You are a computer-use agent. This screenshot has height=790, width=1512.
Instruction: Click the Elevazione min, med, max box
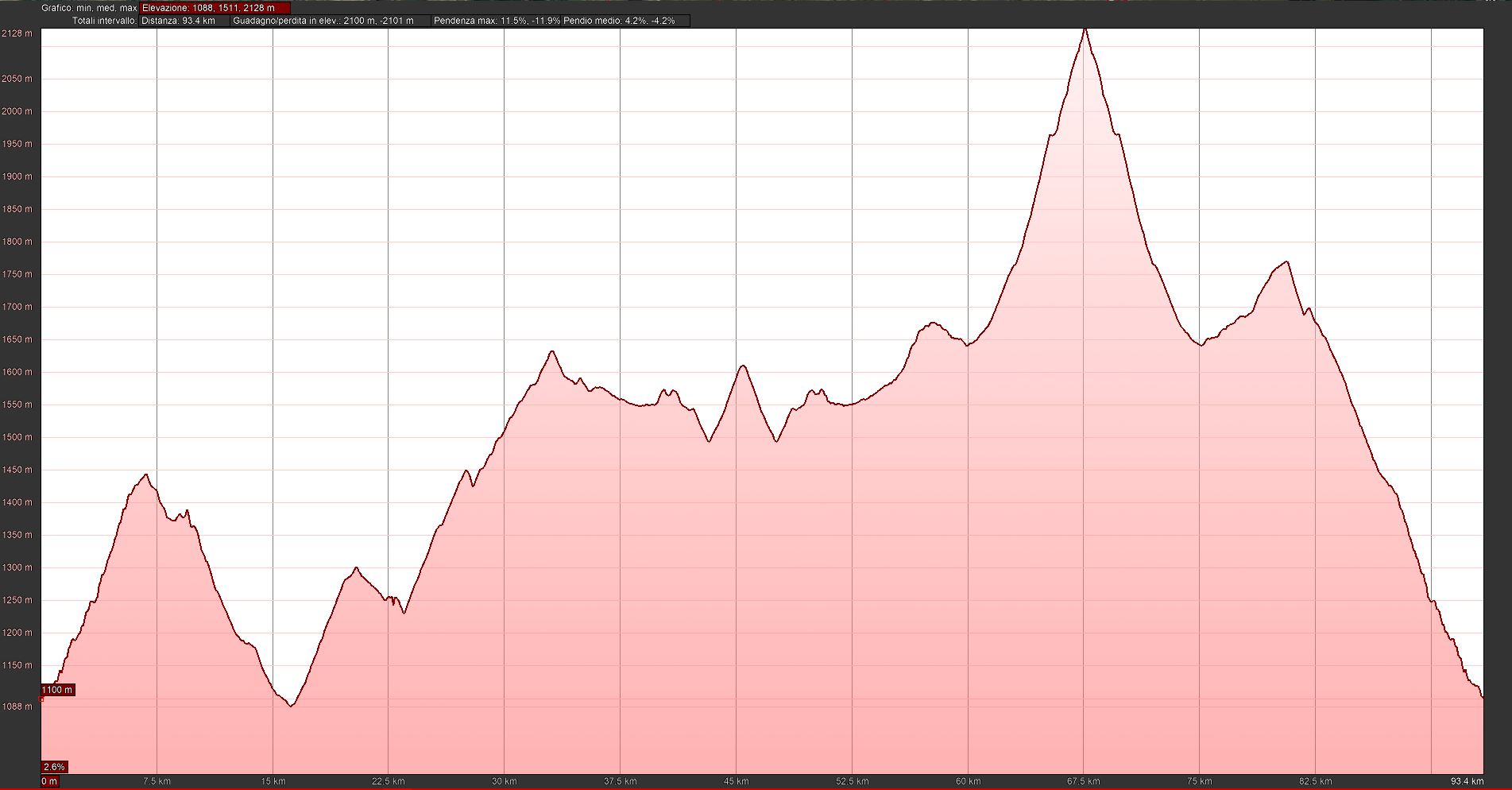point(215,8)
